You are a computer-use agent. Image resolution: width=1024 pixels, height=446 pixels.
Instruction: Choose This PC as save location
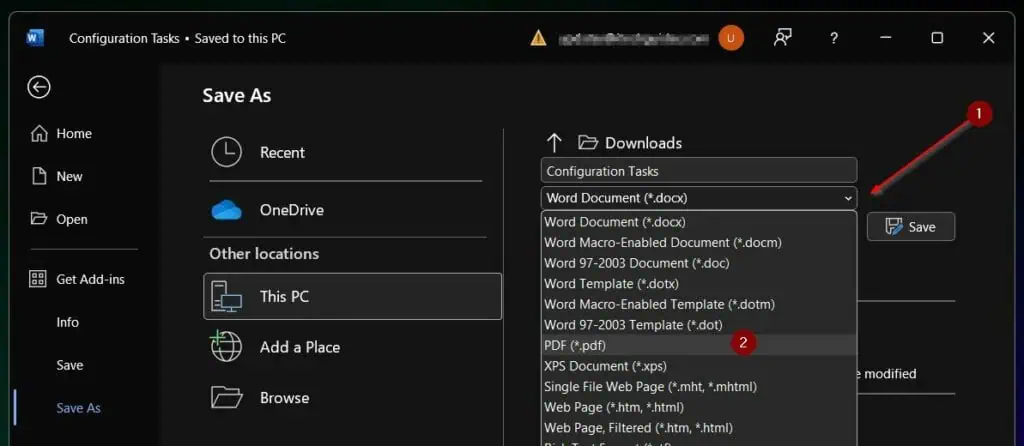pos(352,296)
